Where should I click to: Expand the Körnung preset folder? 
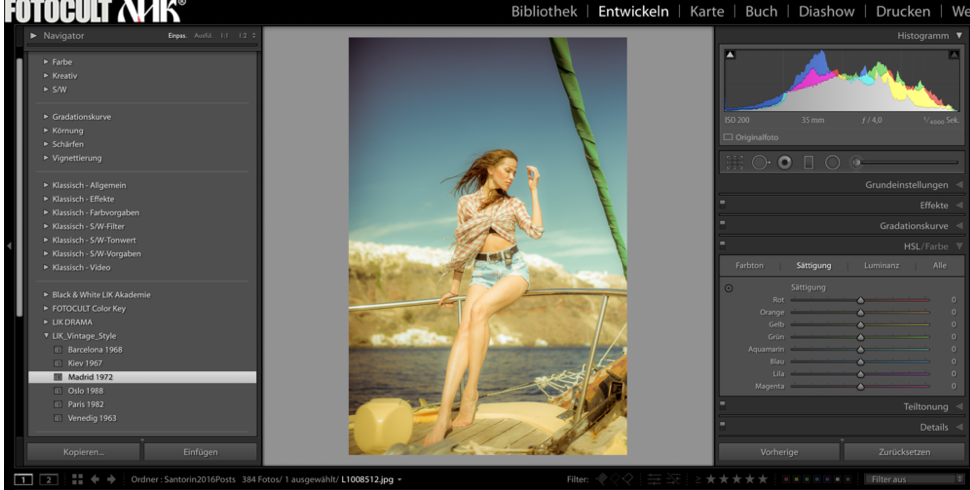pos(46,131)
